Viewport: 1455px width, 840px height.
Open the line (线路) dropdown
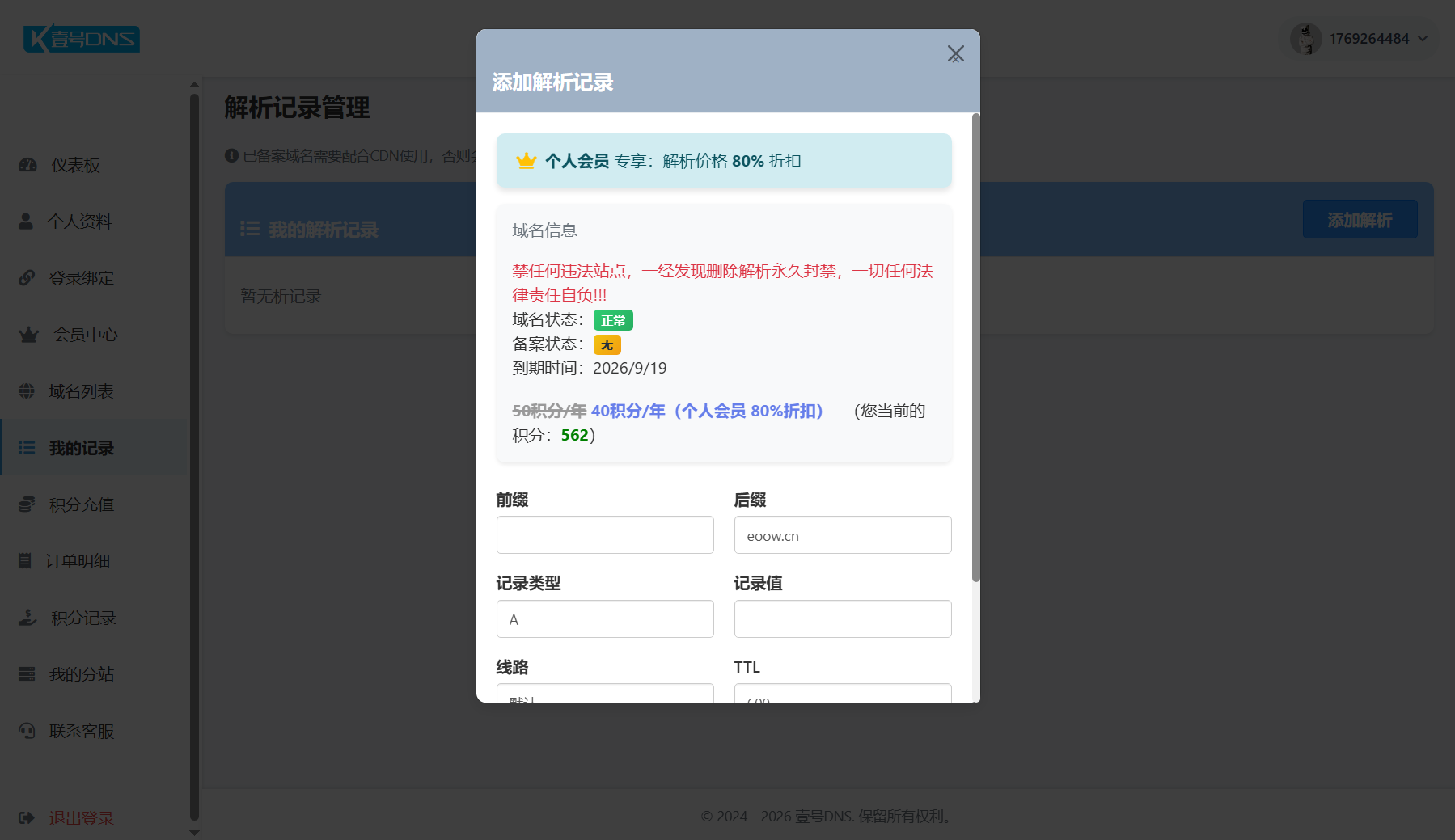[x=605, y=694]
